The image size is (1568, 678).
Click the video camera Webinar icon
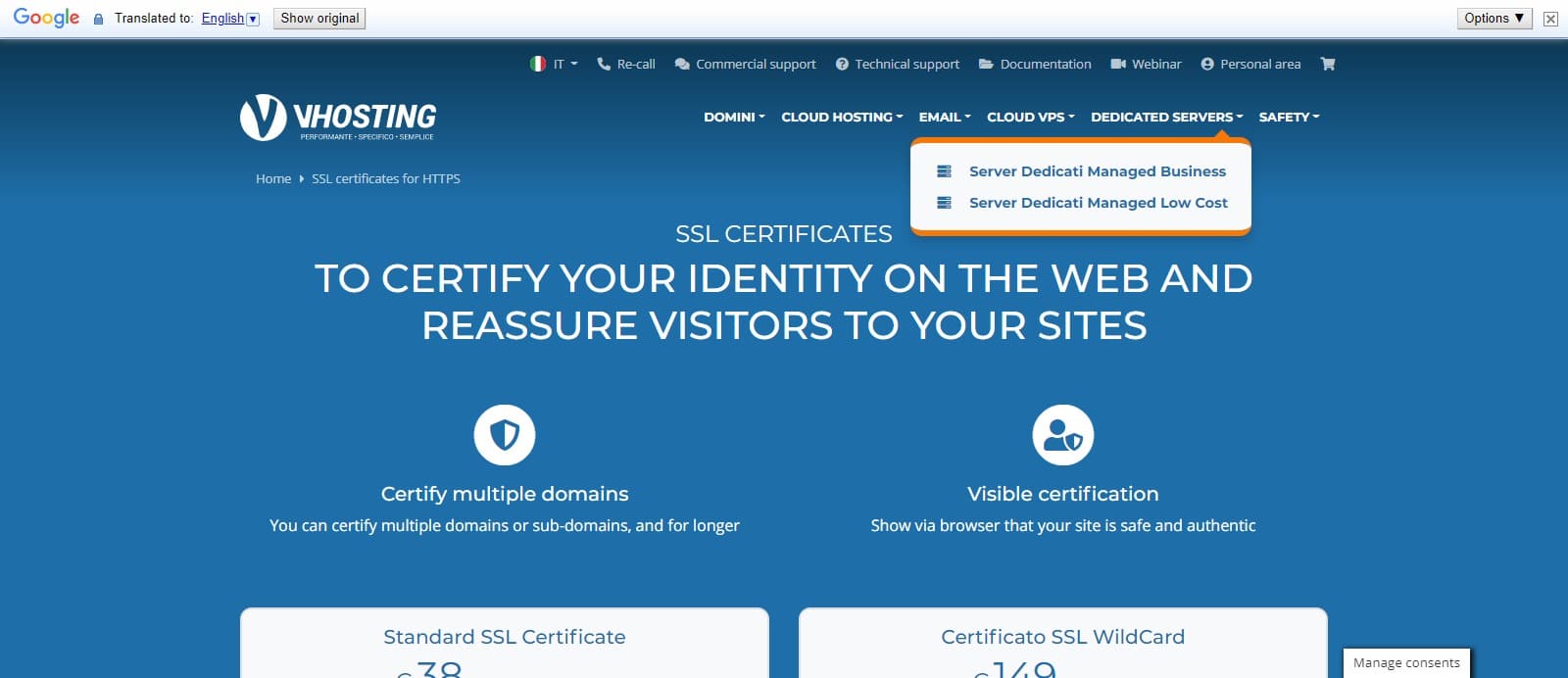(x=1118, y=64)
